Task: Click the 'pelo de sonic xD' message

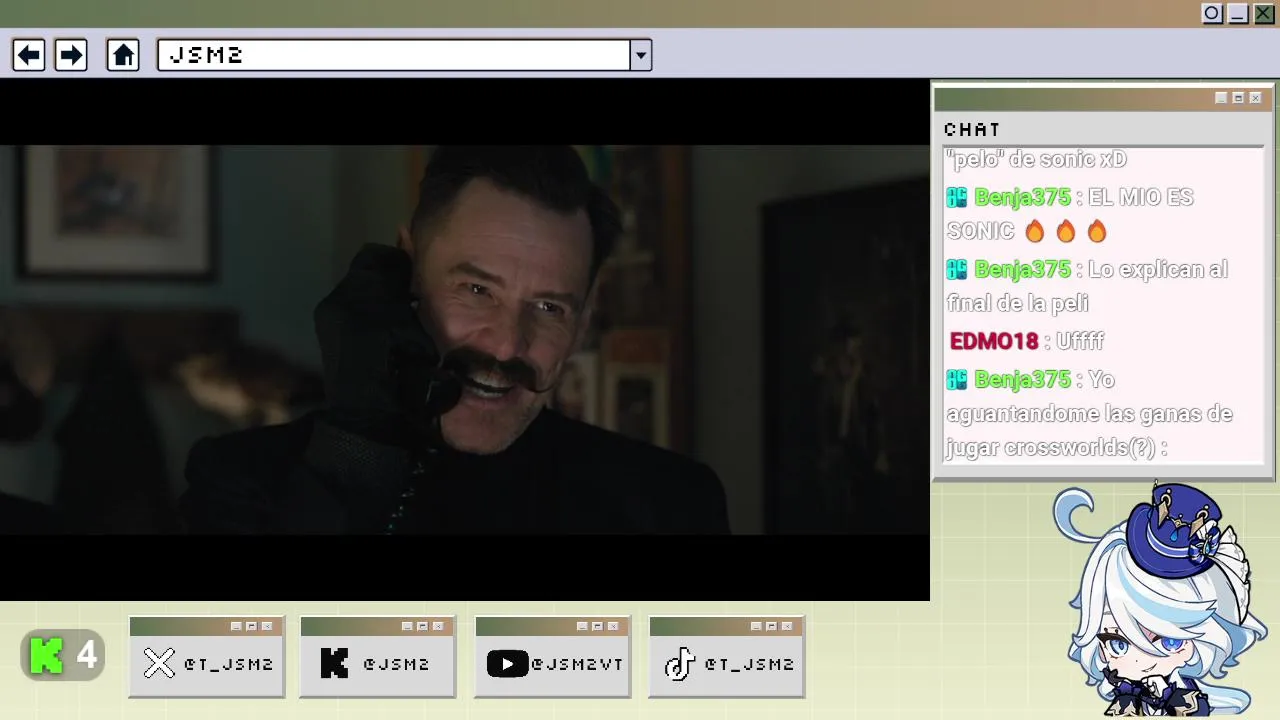Action: point(1037,159)
